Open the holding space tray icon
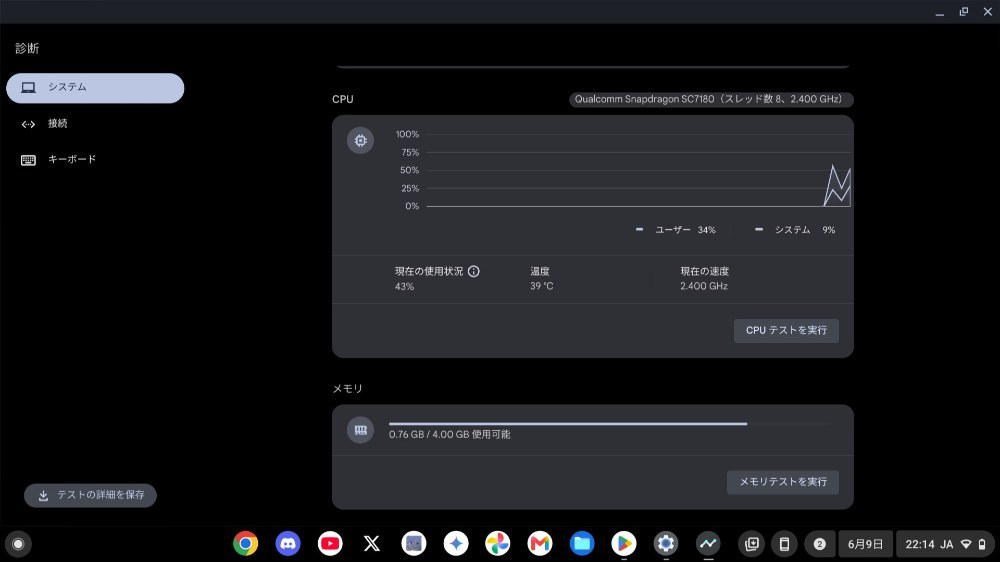The height and width of the screenshot is (562, 1000). tap(752, 544)
